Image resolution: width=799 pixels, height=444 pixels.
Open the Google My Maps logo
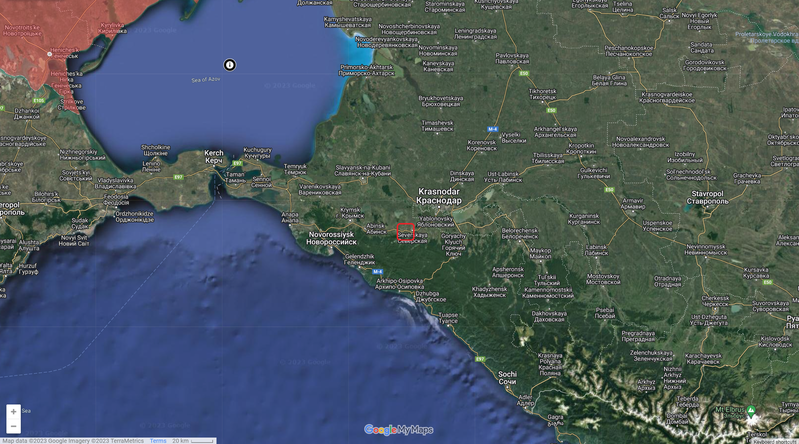(x=399, y=430)
